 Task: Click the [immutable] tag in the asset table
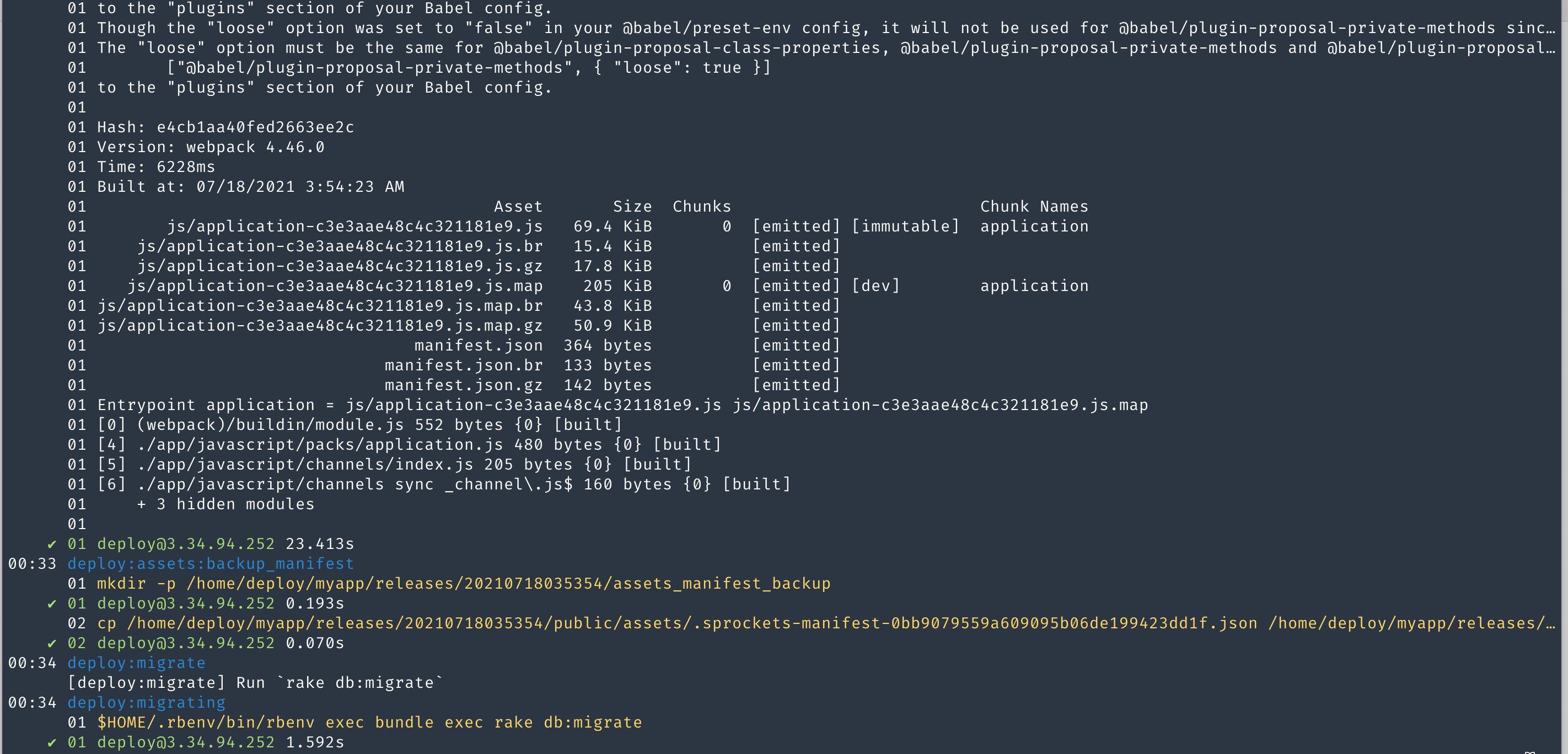tap(905, 227)
